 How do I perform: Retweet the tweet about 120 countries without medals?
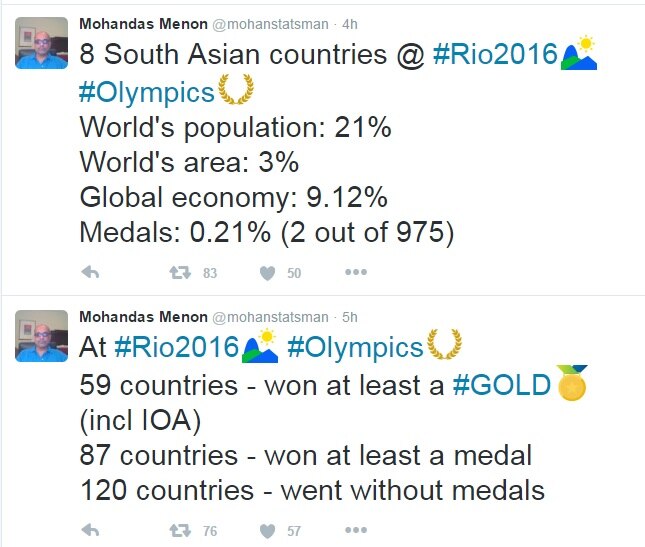pyautogui.click(x=180, y=531)
